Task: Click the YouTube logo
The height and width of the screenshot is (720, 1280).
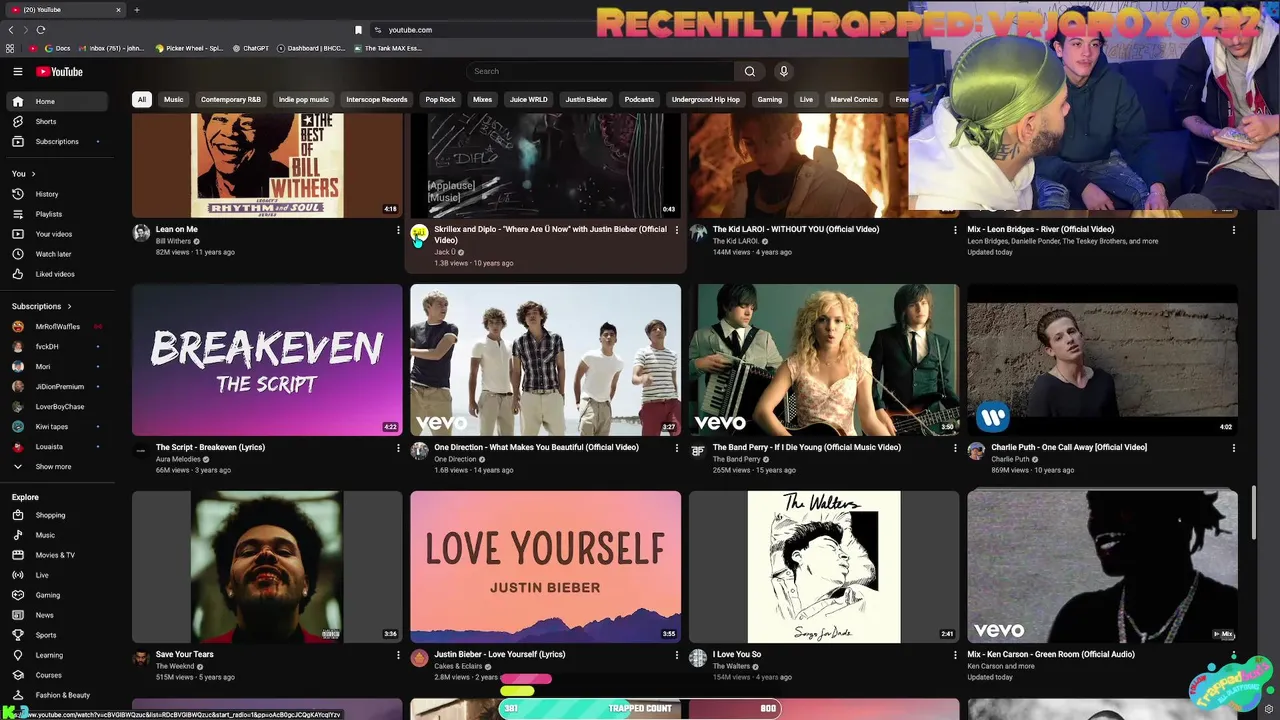Action: pos(60,72)
